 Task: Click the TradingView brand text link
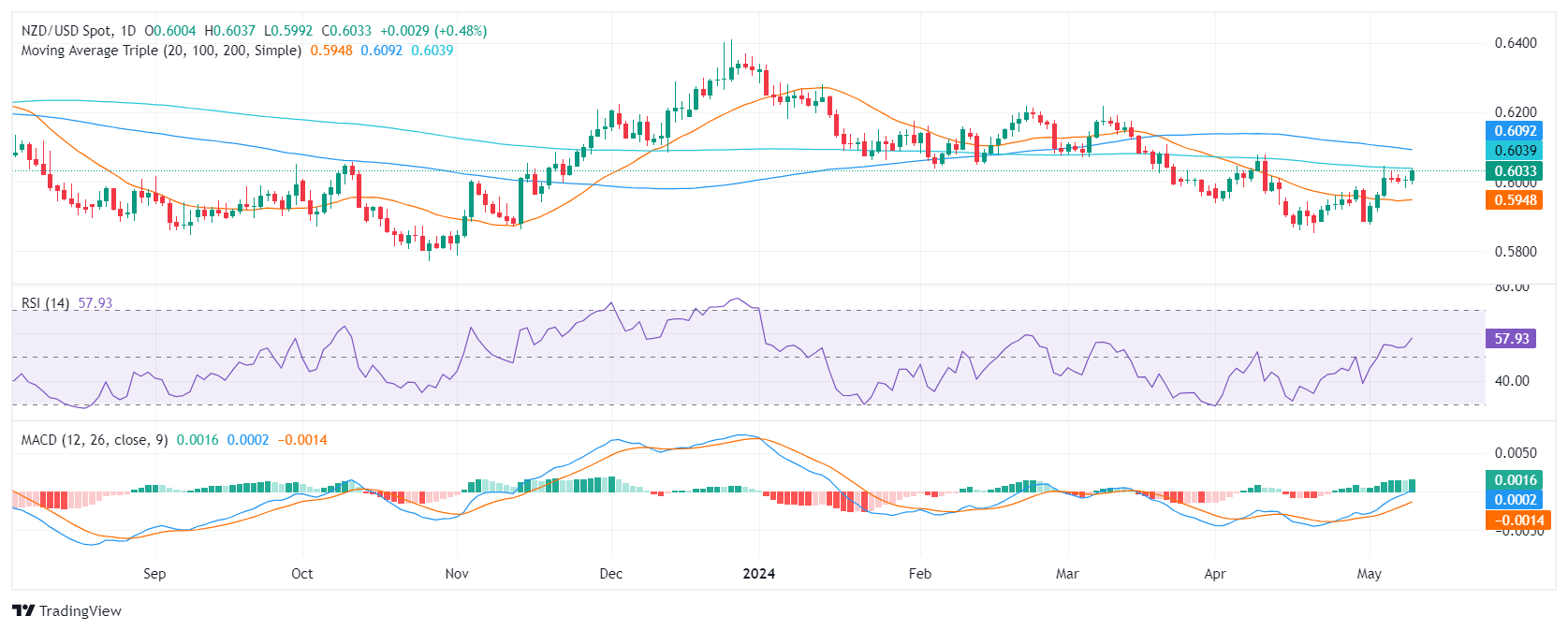tap(81, 611)
